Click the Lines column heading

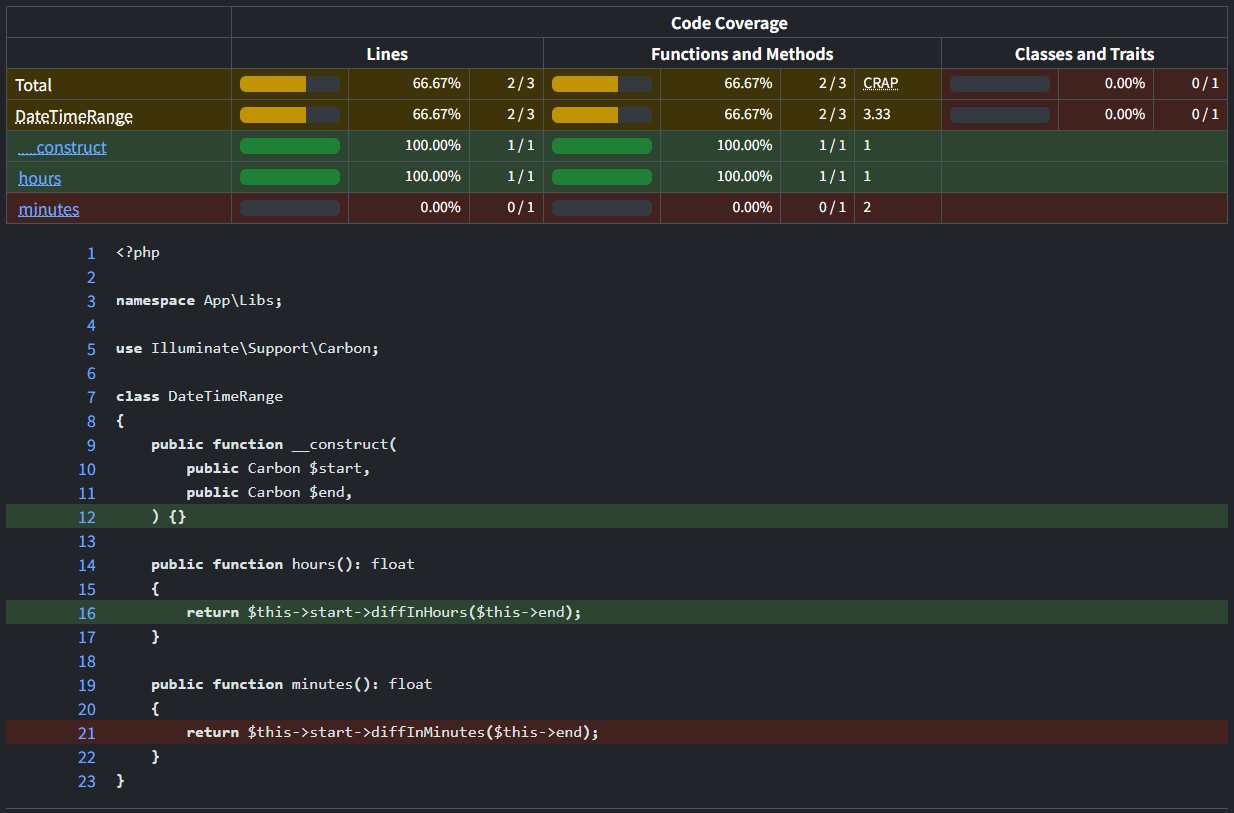click(387, 54)
